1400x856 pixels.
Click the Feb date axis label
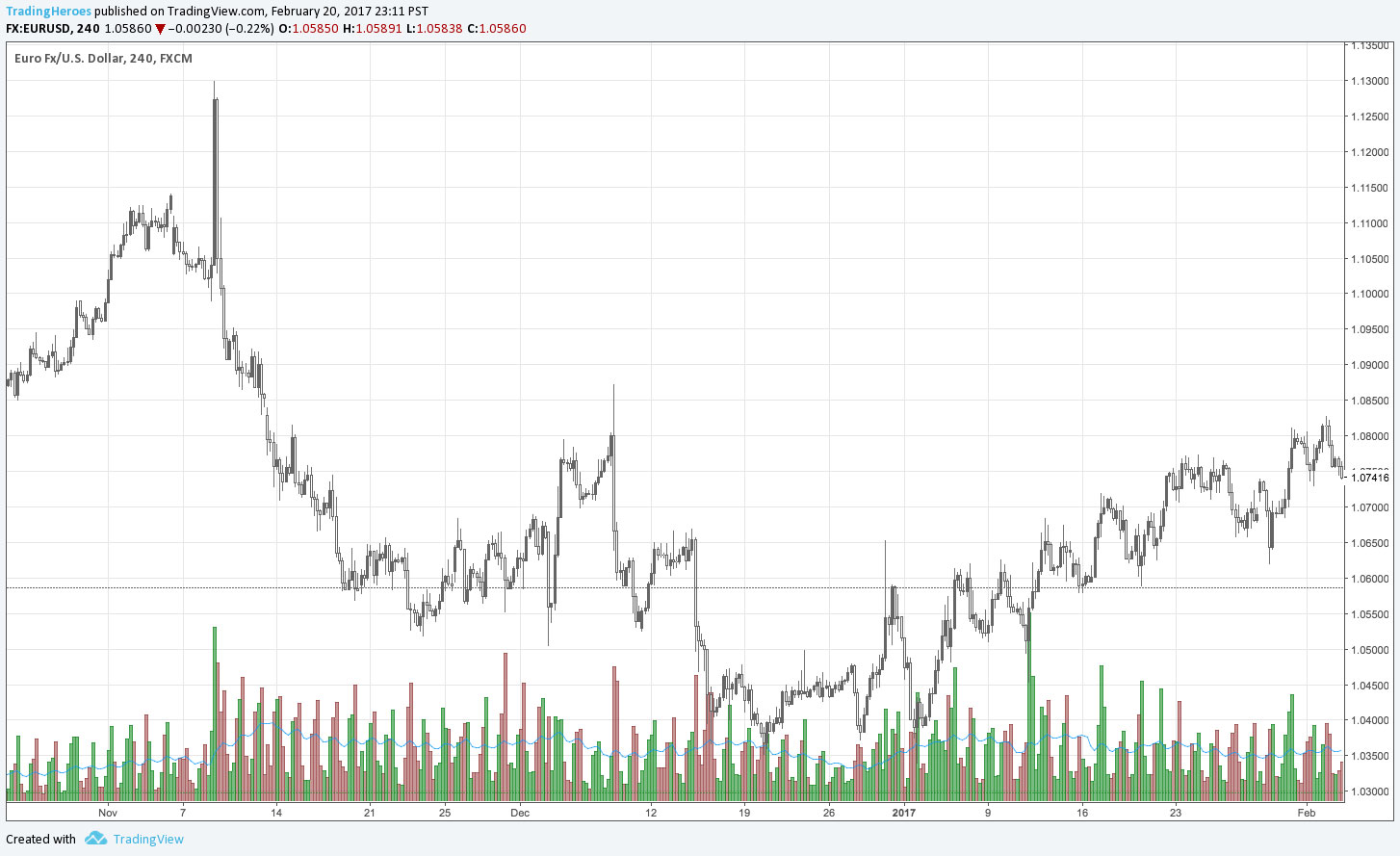click(x=1306, y=813)
